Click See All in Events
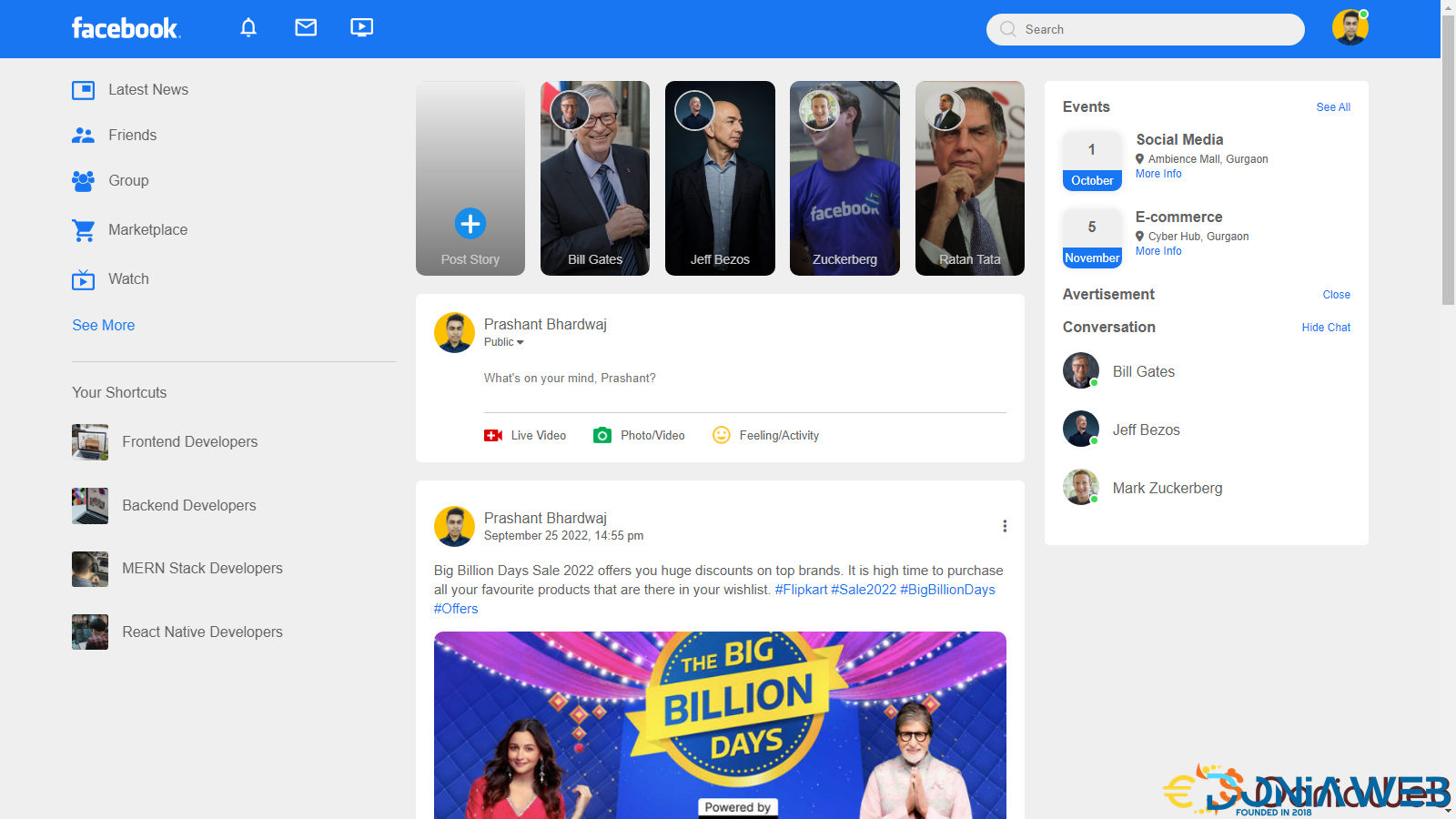Screen dimensions: 1456x819 [x=1333, y=107]
